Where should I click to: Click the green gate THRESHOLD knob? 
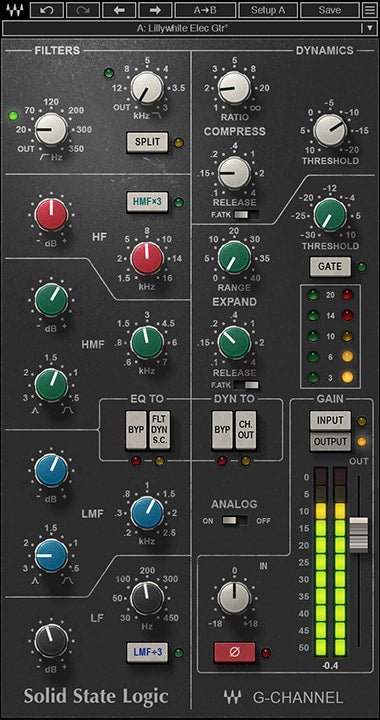(330, 215)
